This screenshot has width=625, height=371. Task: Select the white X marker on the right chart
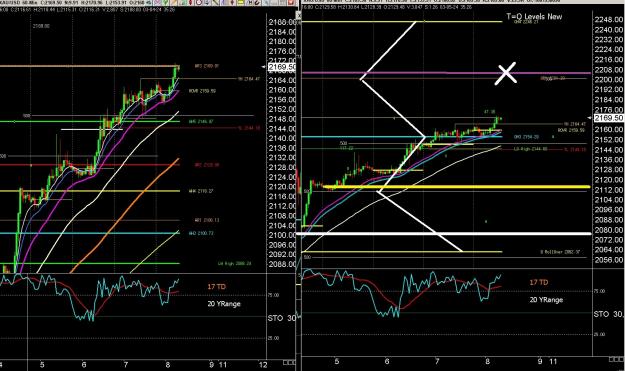tap(505, 73)
